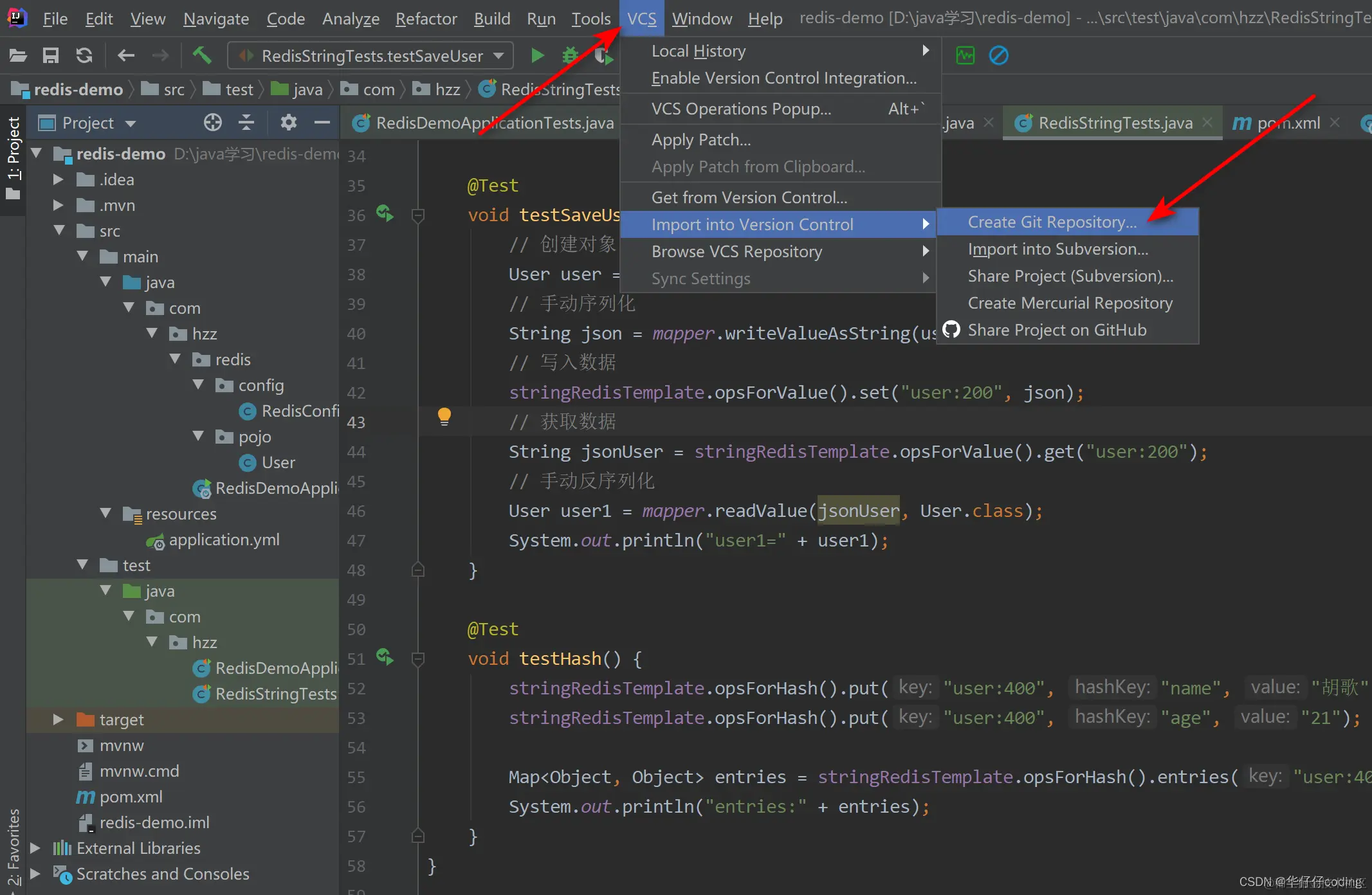Click the Save All toolbar icon
The image size is (1372, 895).
coord(51,56)
